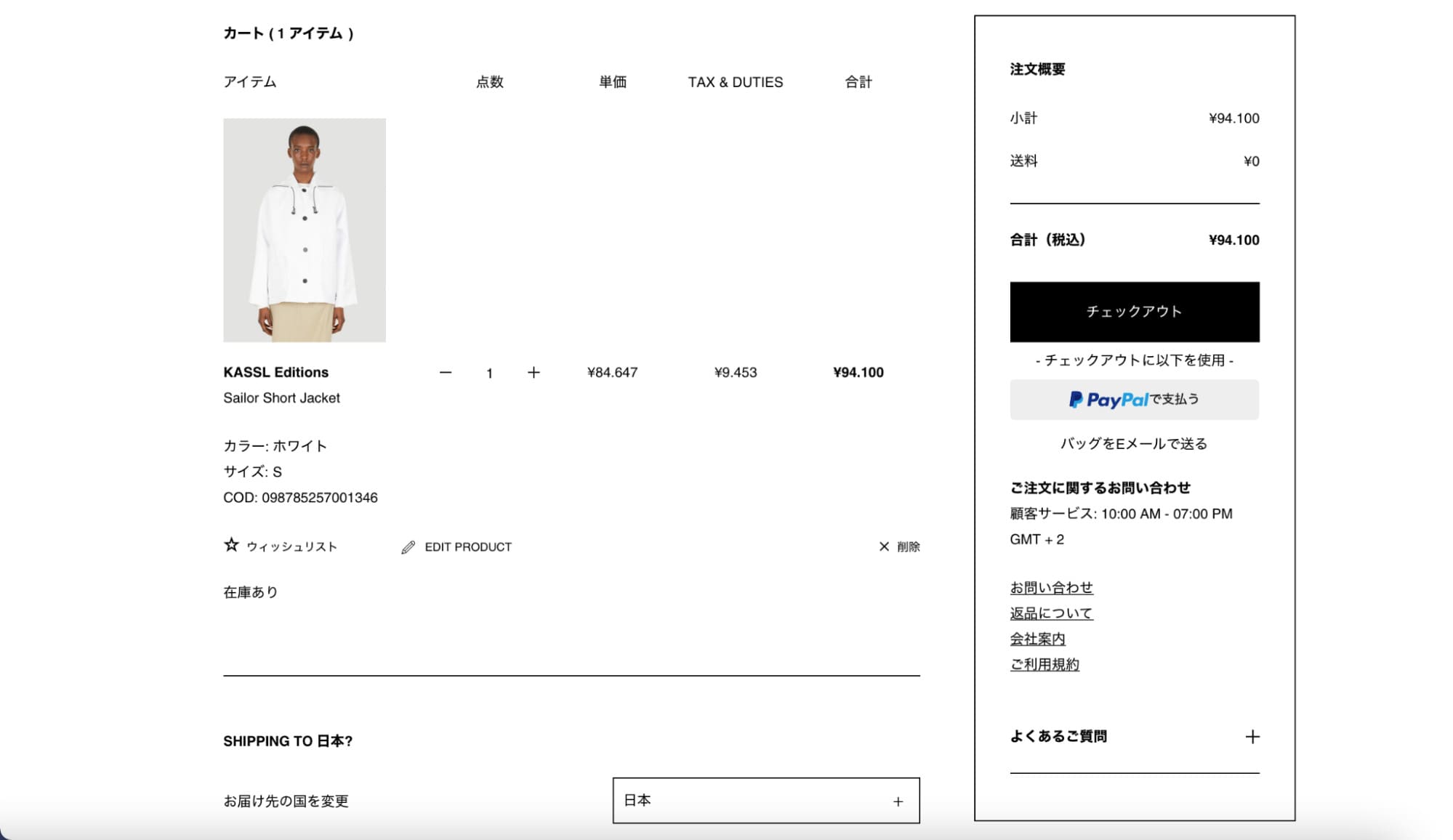Open the ご利用規約 link
Image resolution: width=1453 pixels, height=840 pixels.
pyautogui.click(x=1045, y=664)
